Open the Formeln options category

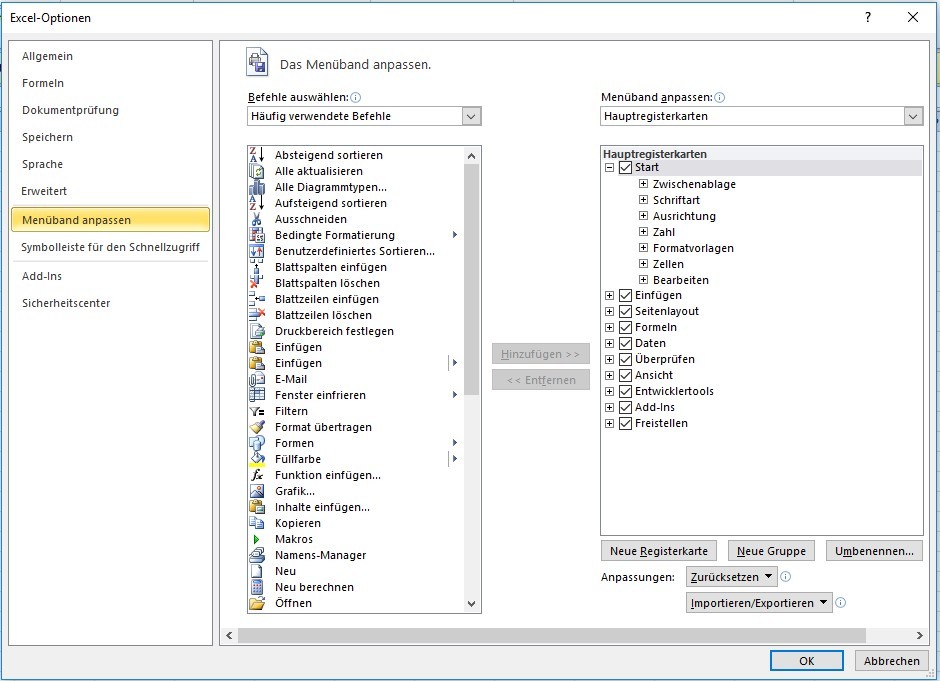click(110, 83)
